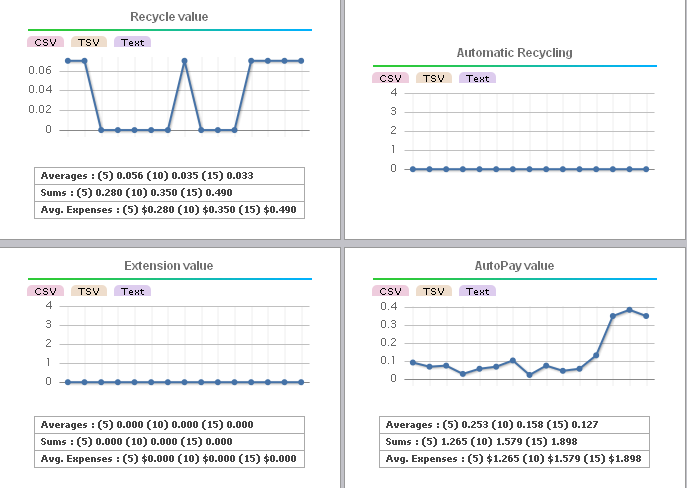Click the 0.3 axis label in AutoPay chart
This screenshot has width=687, height=488.
click(x=389, y=325)
